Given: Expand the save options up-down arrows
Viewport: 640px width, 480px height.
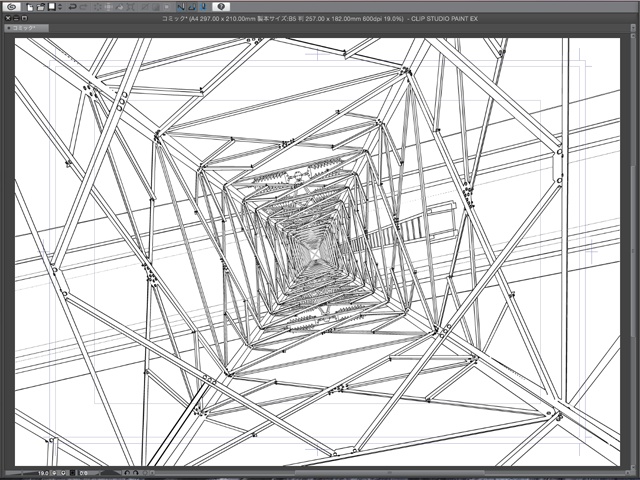Looking at the screenshot, I should coord(60,7).
